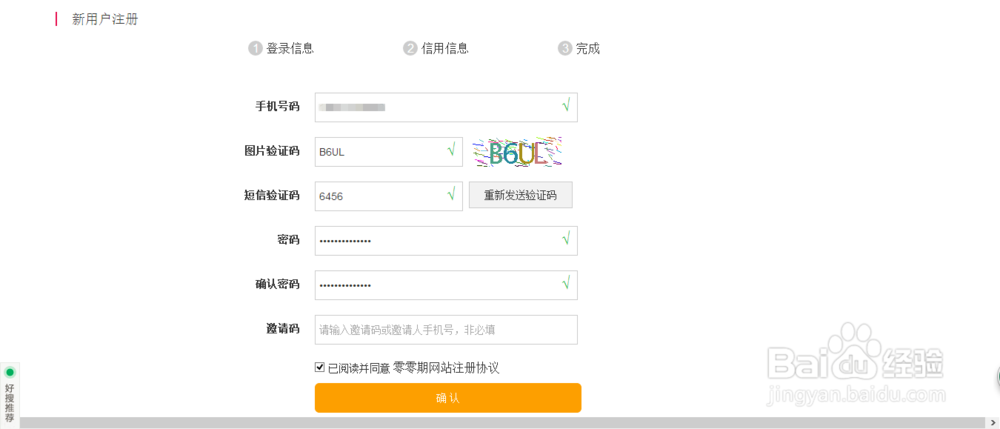Uncheck the 已阅读并同意 agreement checkbox
This screenshot has width=1000, height=429.
pyautogui.click(x=320, y=367)
